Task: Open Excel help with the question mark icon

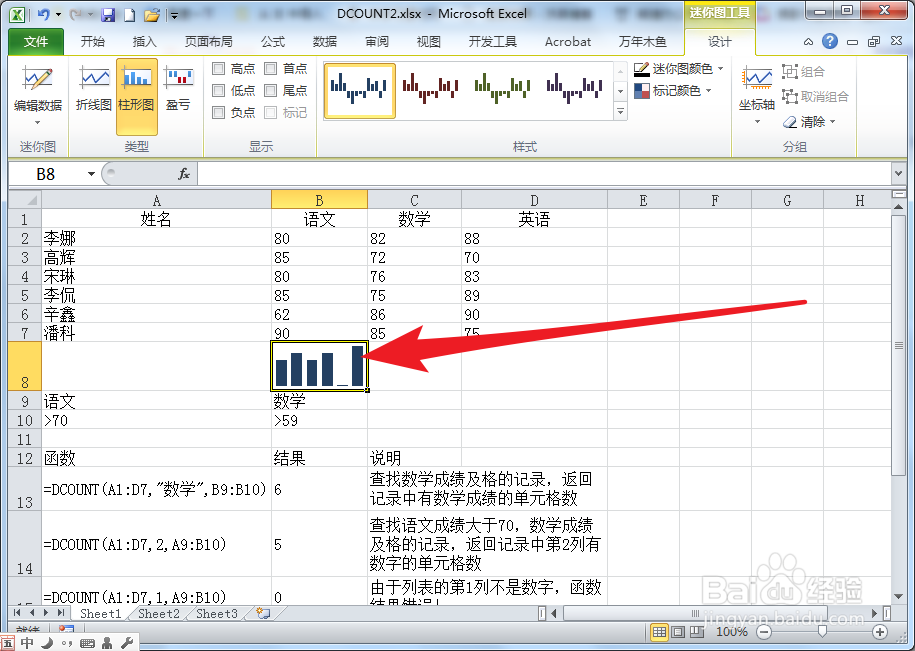Action: tap(830, 41)
